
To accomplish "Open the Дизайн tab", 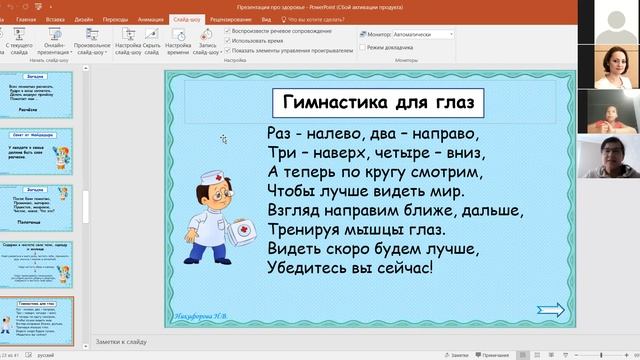I will tap(84, 19).
